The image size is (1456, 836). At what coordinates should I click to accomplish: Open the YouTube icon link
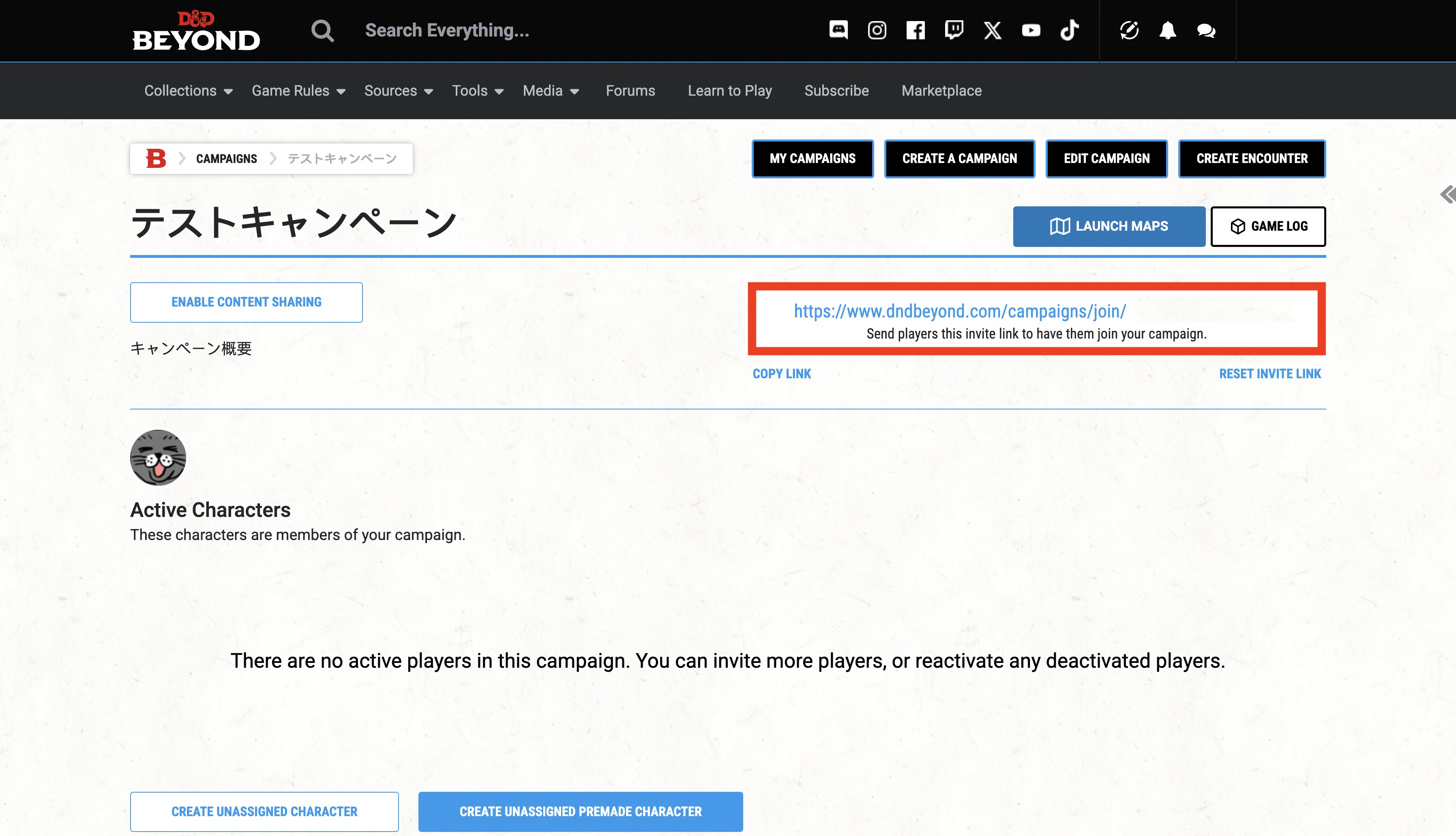(x=1031, y=30)
